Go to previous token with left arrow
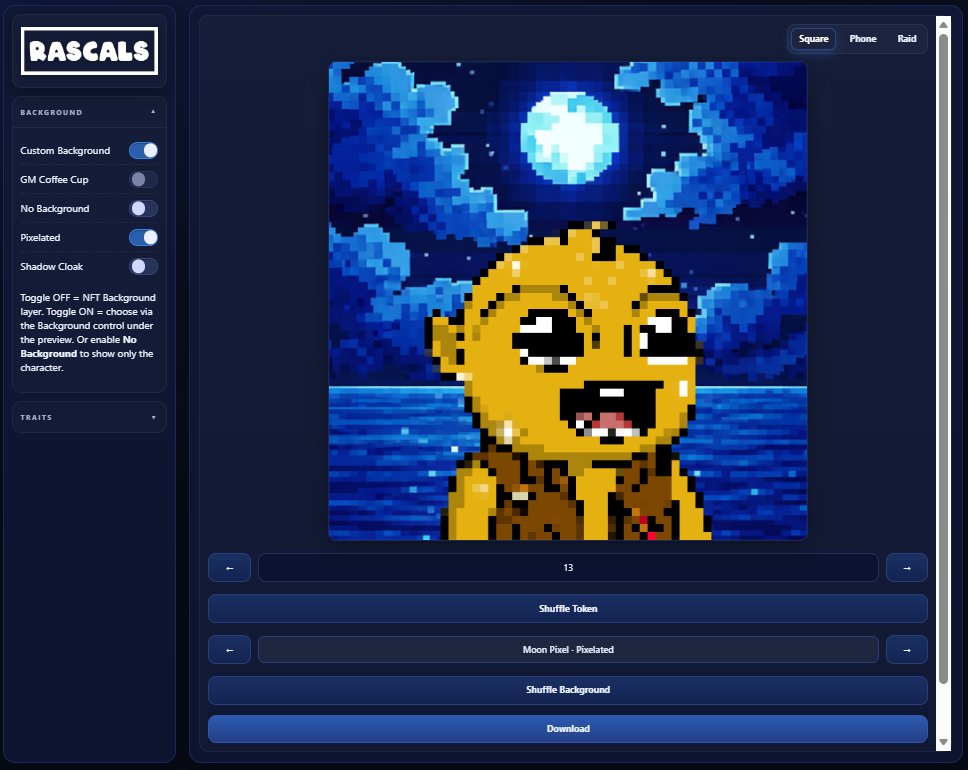Screen dimensions: 968x770 click(230, 568)
